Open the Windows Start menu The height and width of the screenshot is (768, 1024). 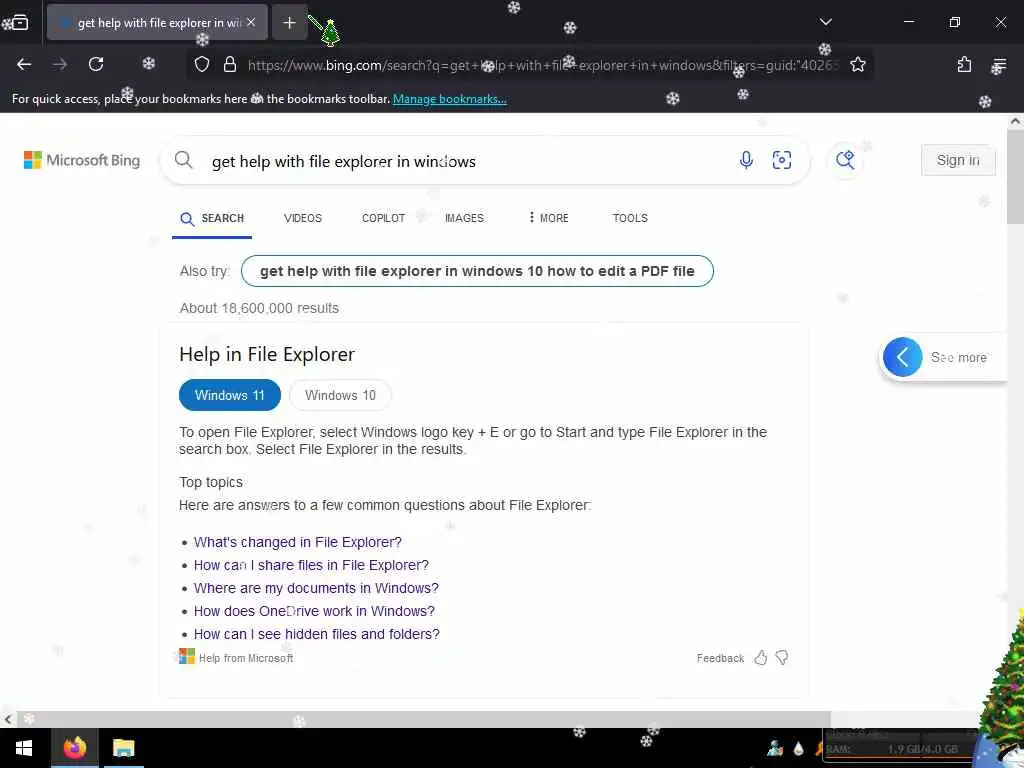24,748
